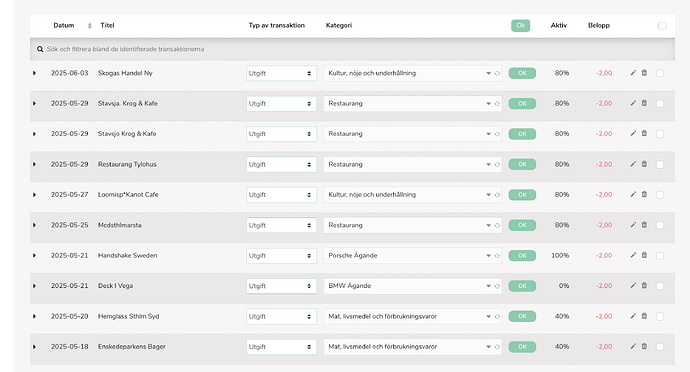Delete the Handshake Sweden transaction
This screenshot has width=690, height=372.
click(x=644, y=255)
